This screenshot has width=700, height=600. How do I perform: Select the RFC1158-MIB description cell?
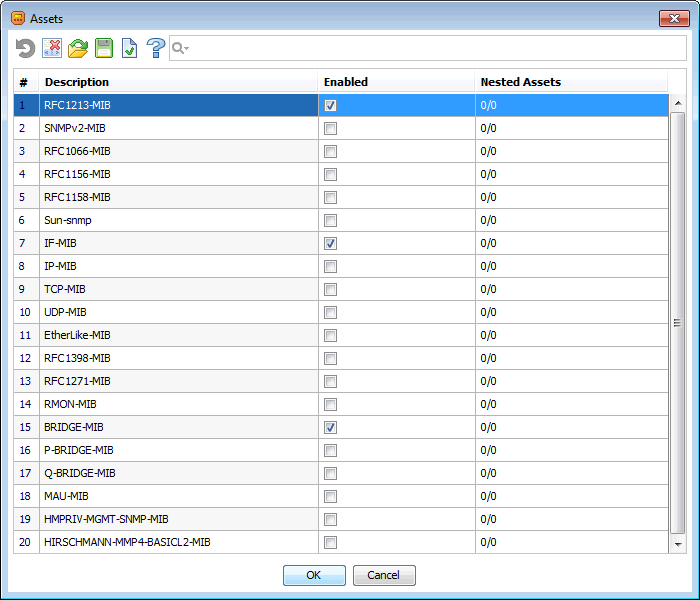coord(179,197)
